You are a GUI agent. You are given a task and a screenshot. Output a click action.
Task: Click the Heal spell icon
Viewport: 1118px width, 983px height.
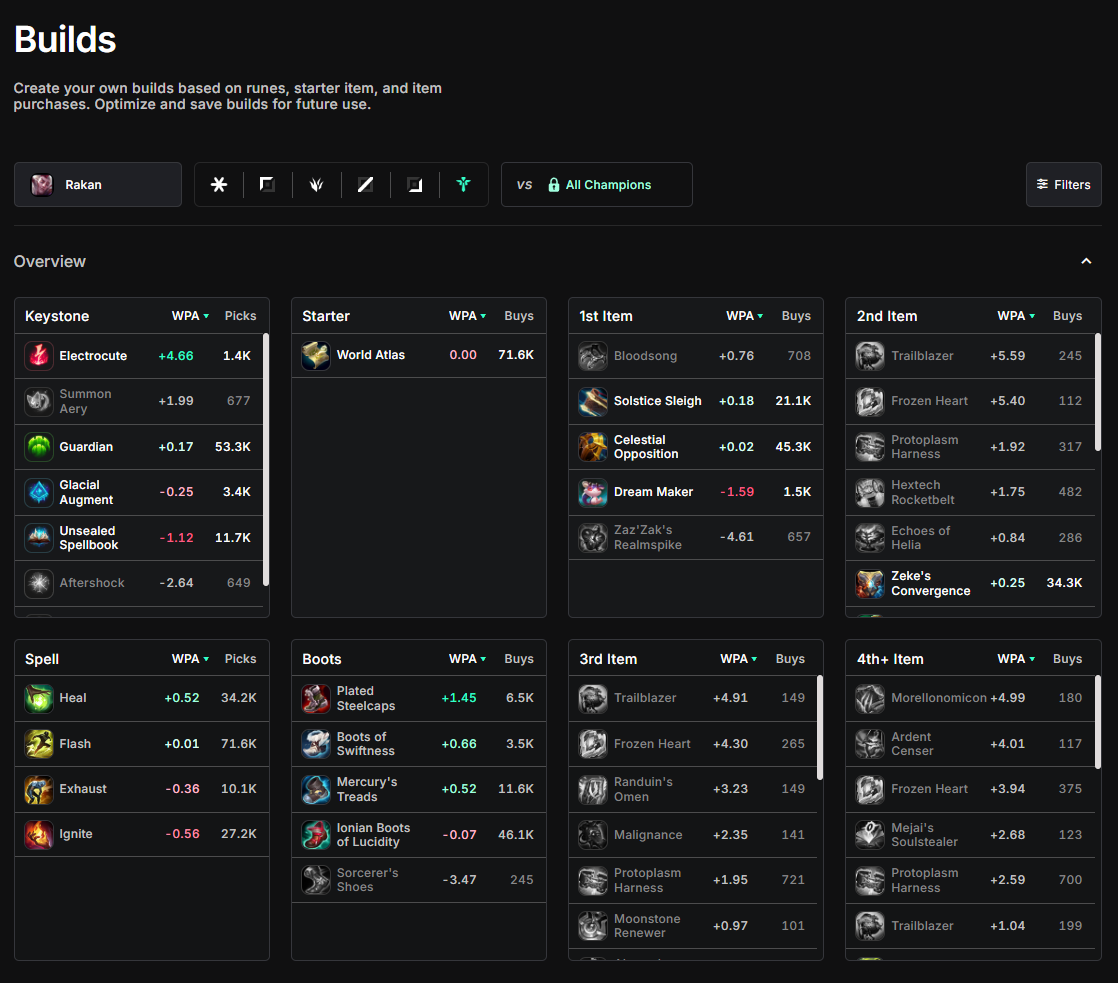coord(39,698)
